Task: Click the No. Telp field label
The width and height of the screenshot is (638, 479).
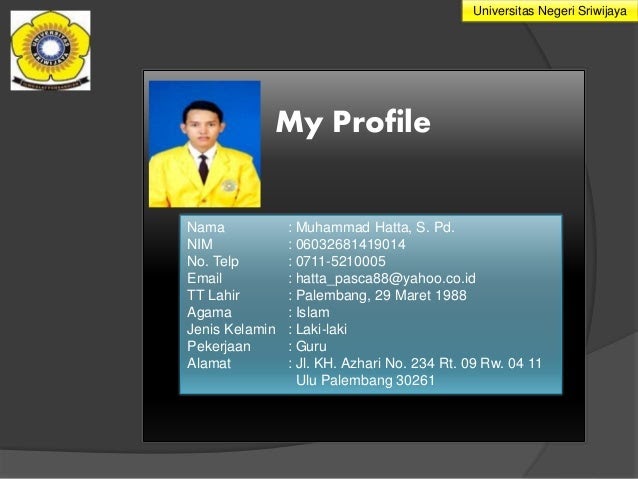Action: (213, 262)
